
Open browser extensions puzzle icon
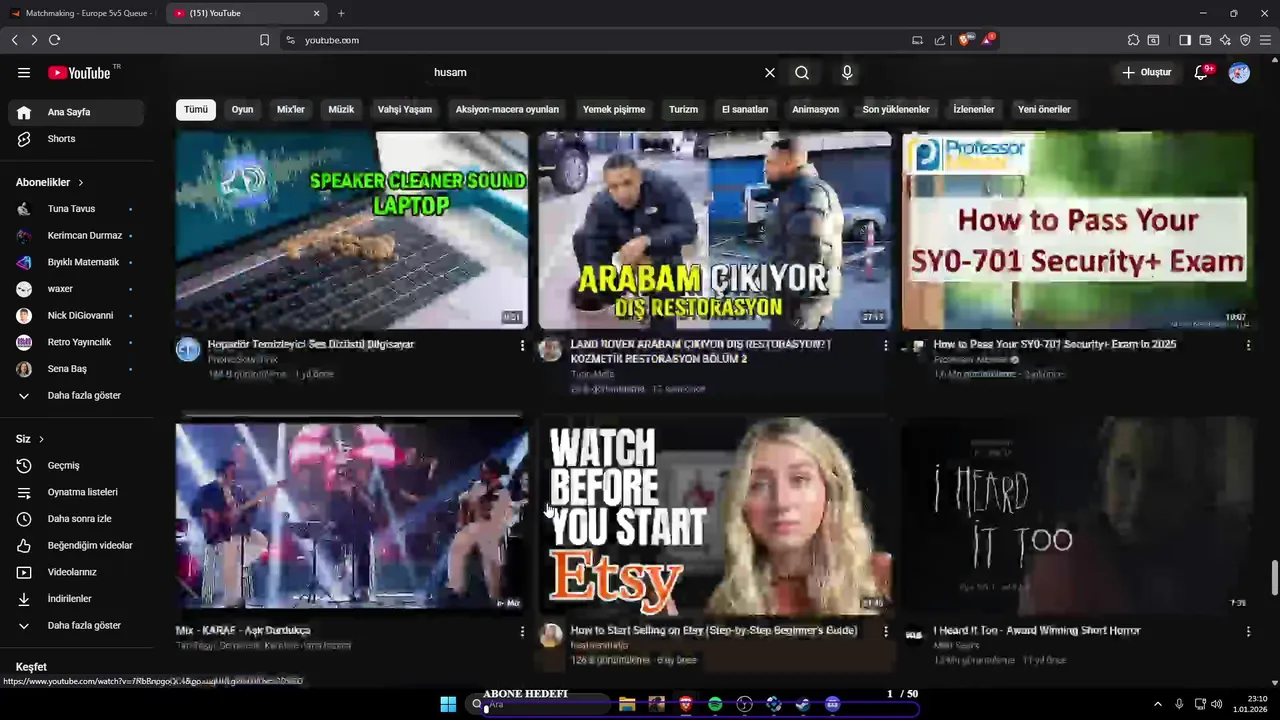tap(1133, 40)
